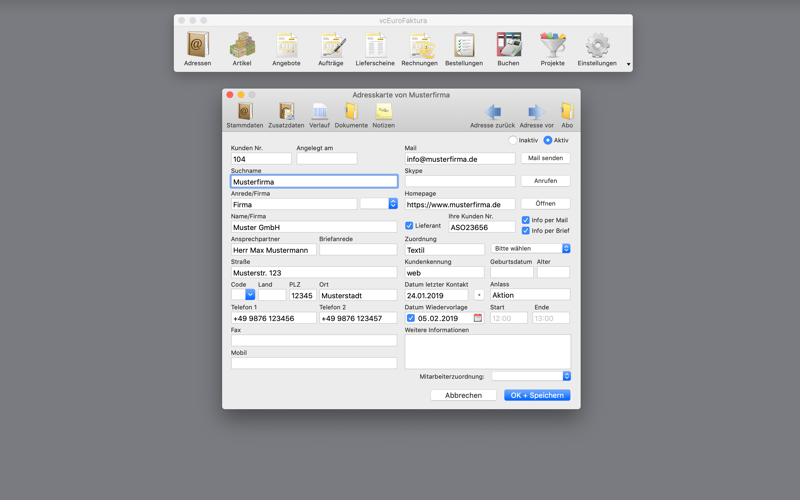The height and width of the screenshot is (500, 800).
Task: Click the Öffnen homepage button
Action: (x=545, y=204)
